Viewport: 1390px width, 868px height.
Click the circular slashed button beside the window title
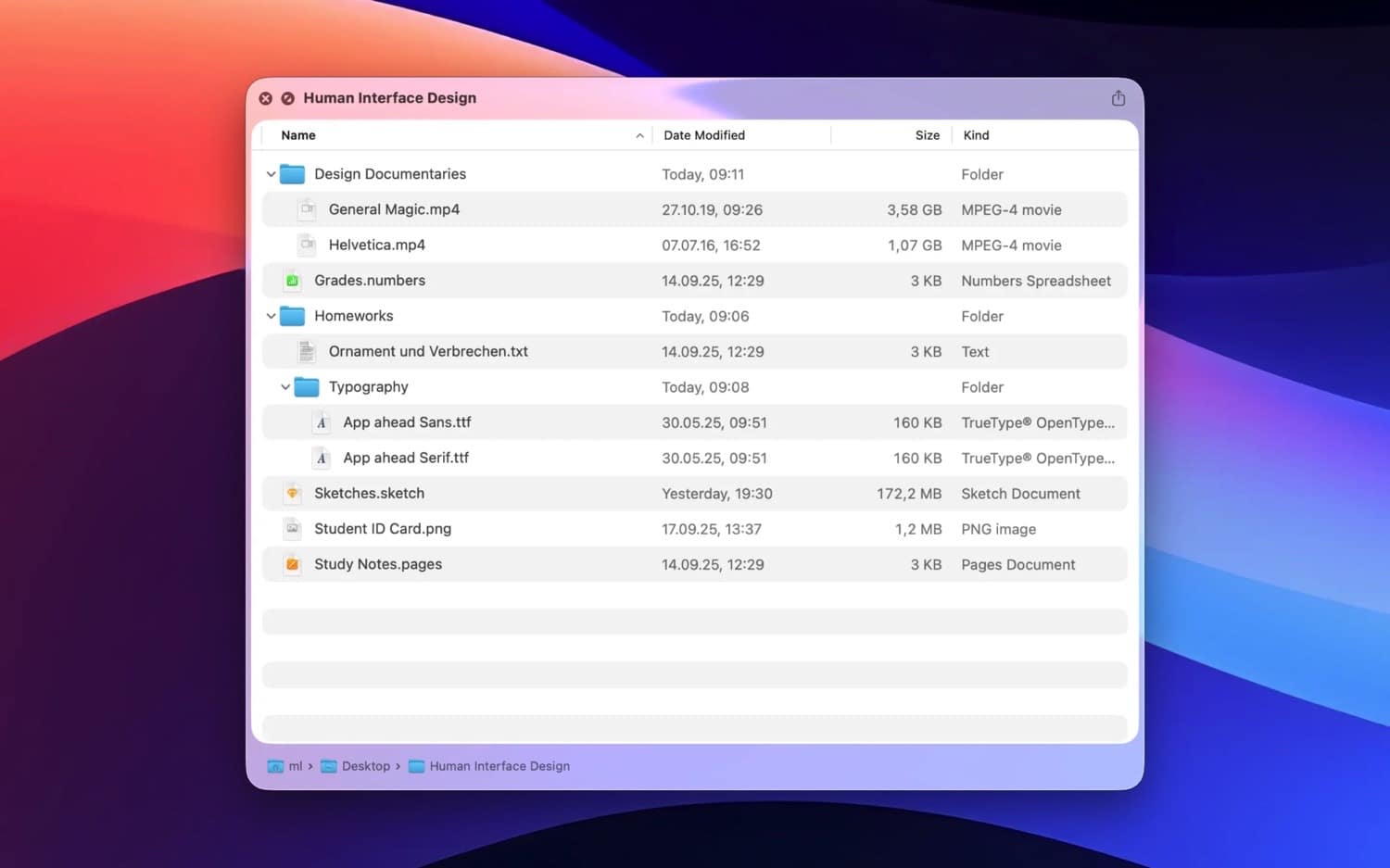[287, 98]
